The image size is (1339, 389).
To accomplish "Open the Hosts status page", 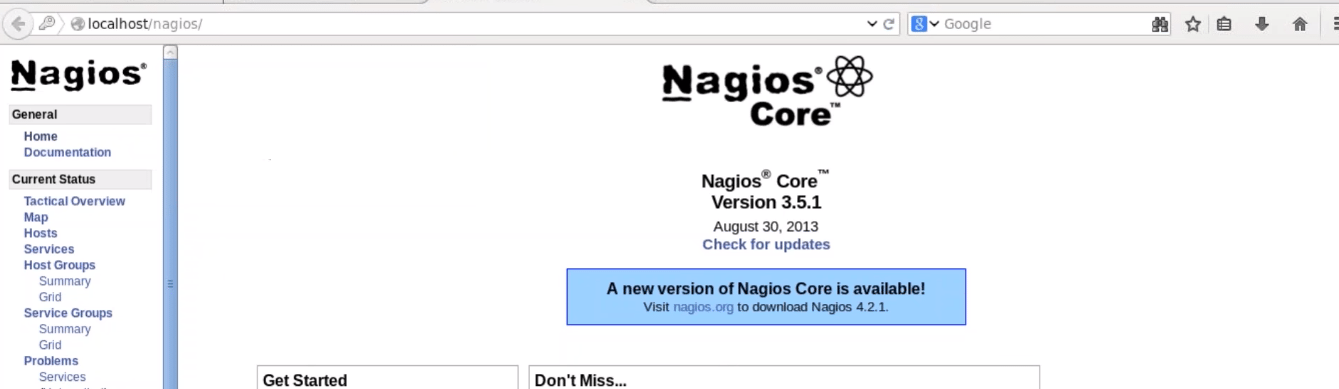I will [41, 233].
